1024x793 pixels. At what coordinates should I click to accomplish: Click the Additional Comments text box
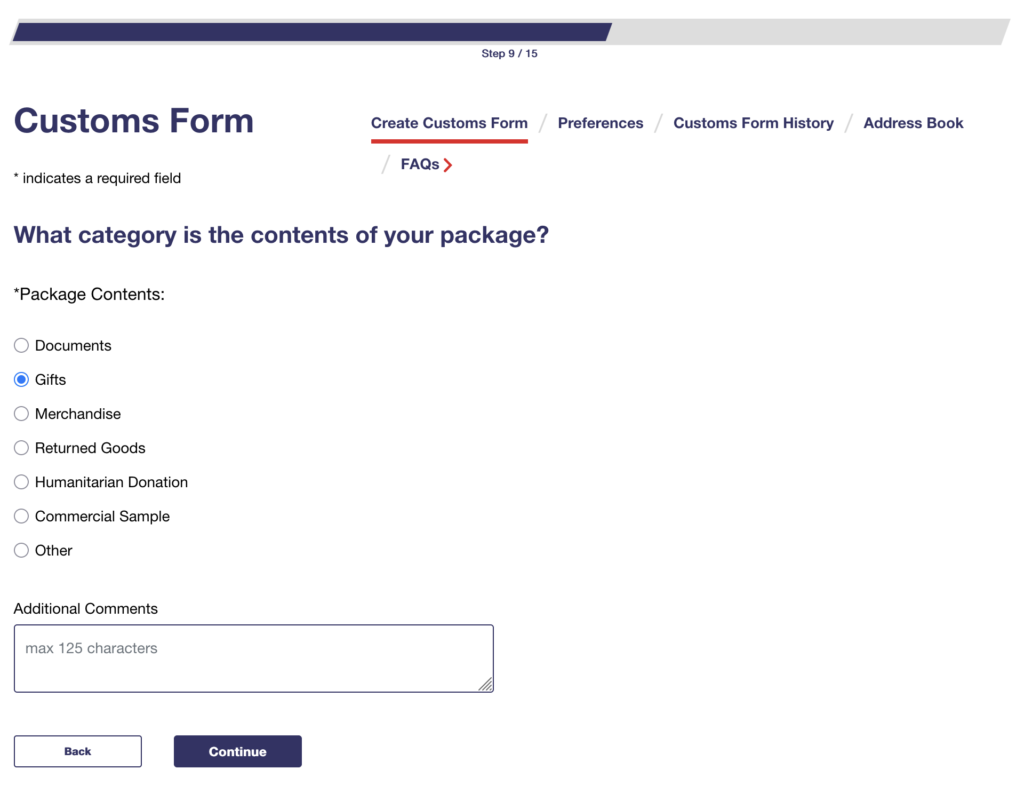click(x=253, y=658)
